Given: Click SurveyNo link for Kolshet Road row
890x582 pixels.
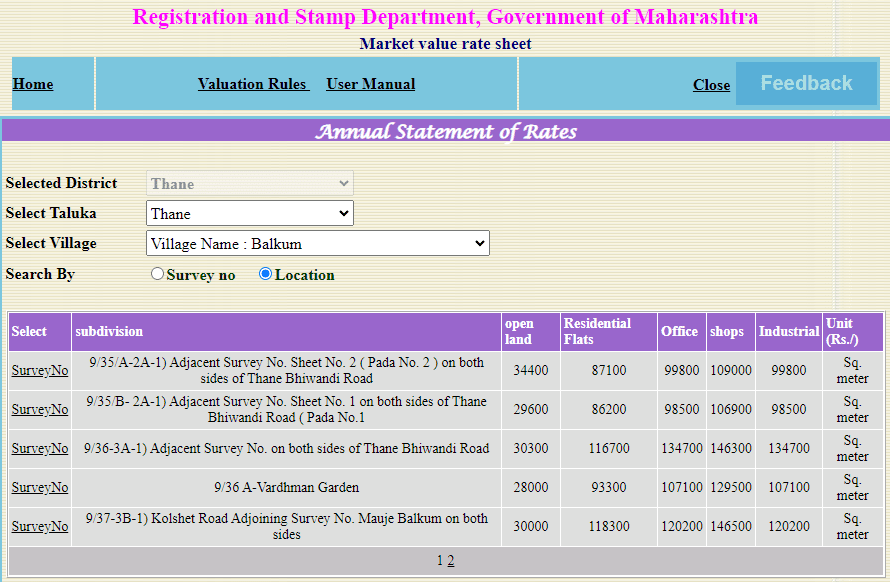Looking at the screenshot, I should point(40,526).
